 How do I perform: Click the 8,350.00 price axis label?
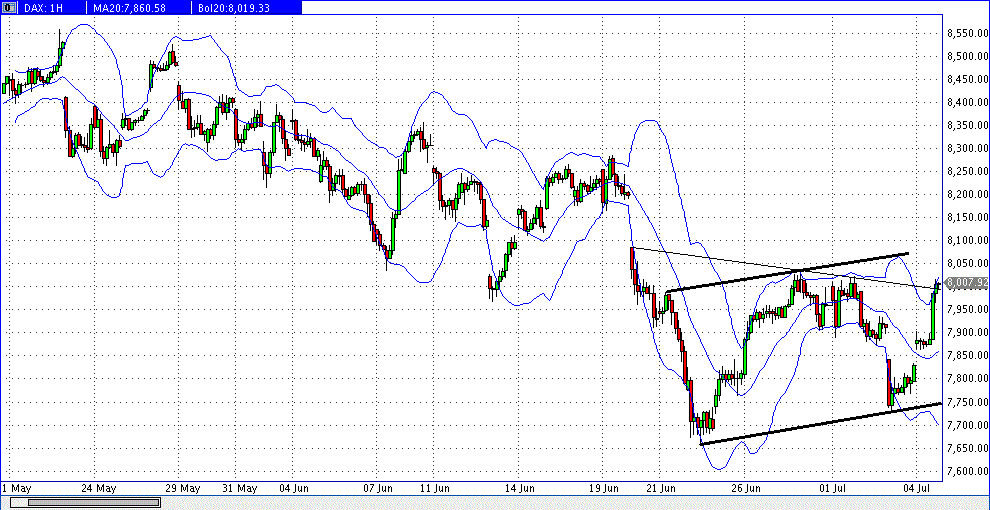click(968, 125)
